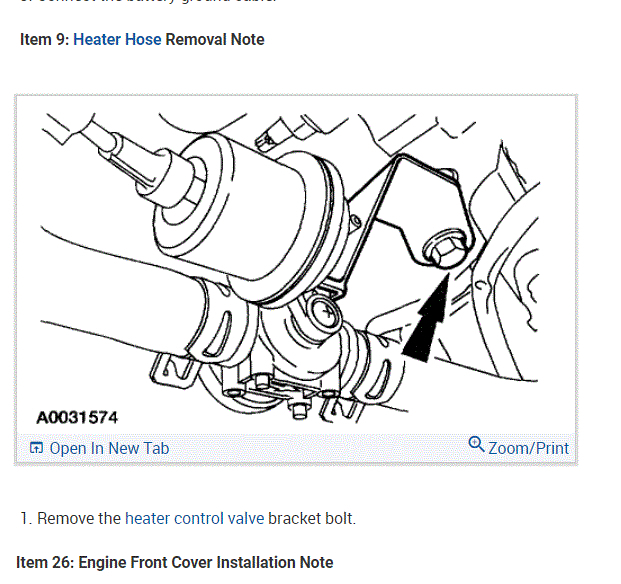Click step 1 'Remove the' text
The image size is (621, 584).
click(x=78, y=518)
